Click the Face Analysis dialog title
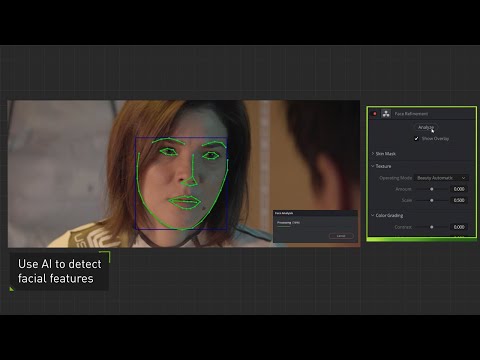This screenshot has width=480, height=360. point(284,213)
